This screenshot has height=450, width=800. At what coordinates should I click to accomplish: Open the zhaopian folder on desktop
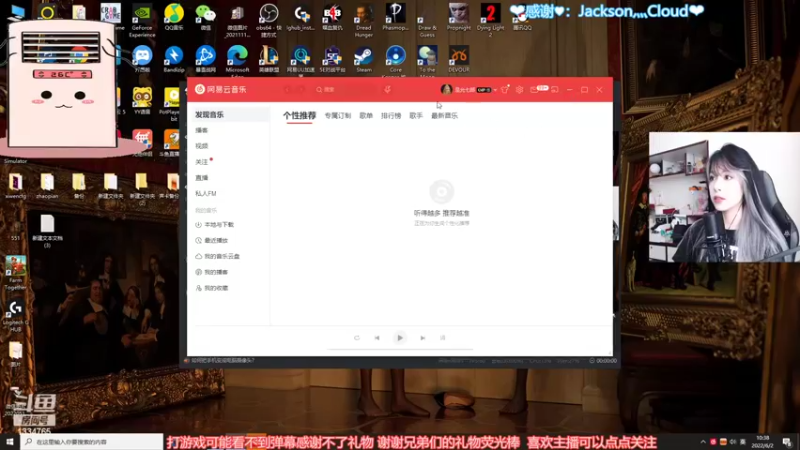pyautogui.click(x=47, y=186)
